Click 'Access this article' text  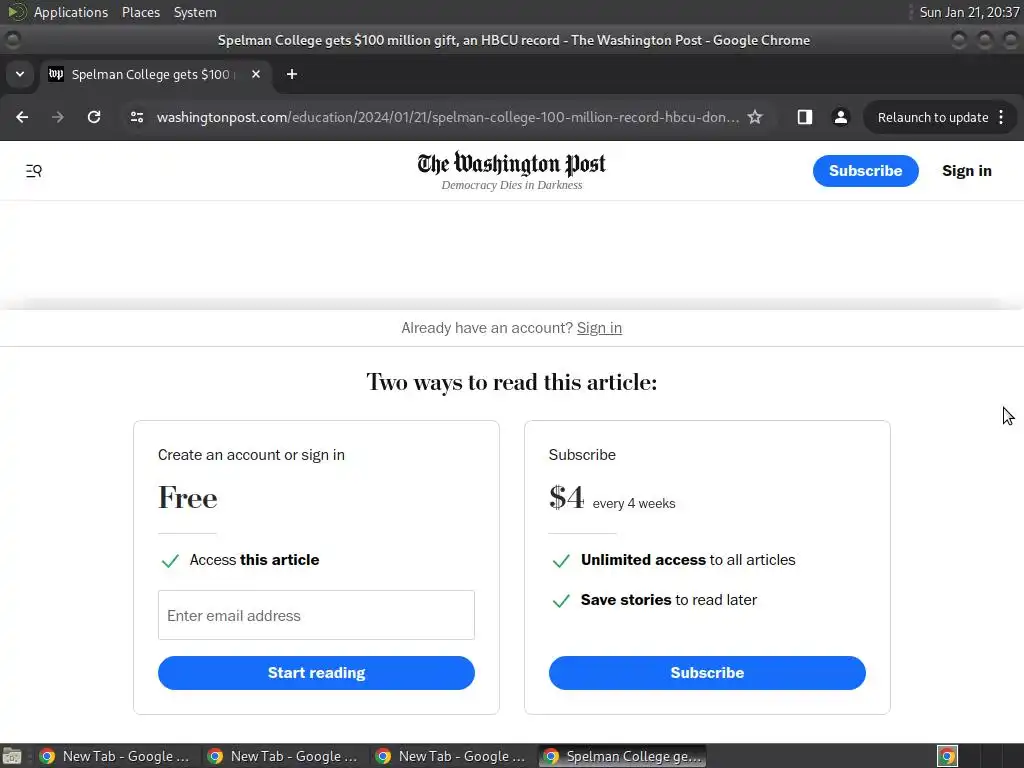point(255,560)
